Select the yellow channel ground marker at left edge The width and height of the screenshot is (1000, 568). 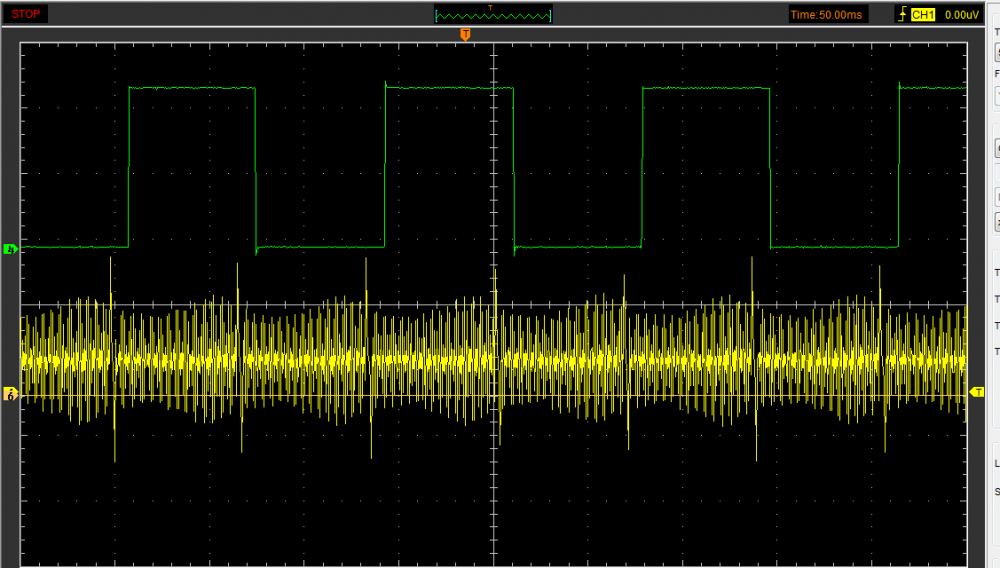[11, 395]
